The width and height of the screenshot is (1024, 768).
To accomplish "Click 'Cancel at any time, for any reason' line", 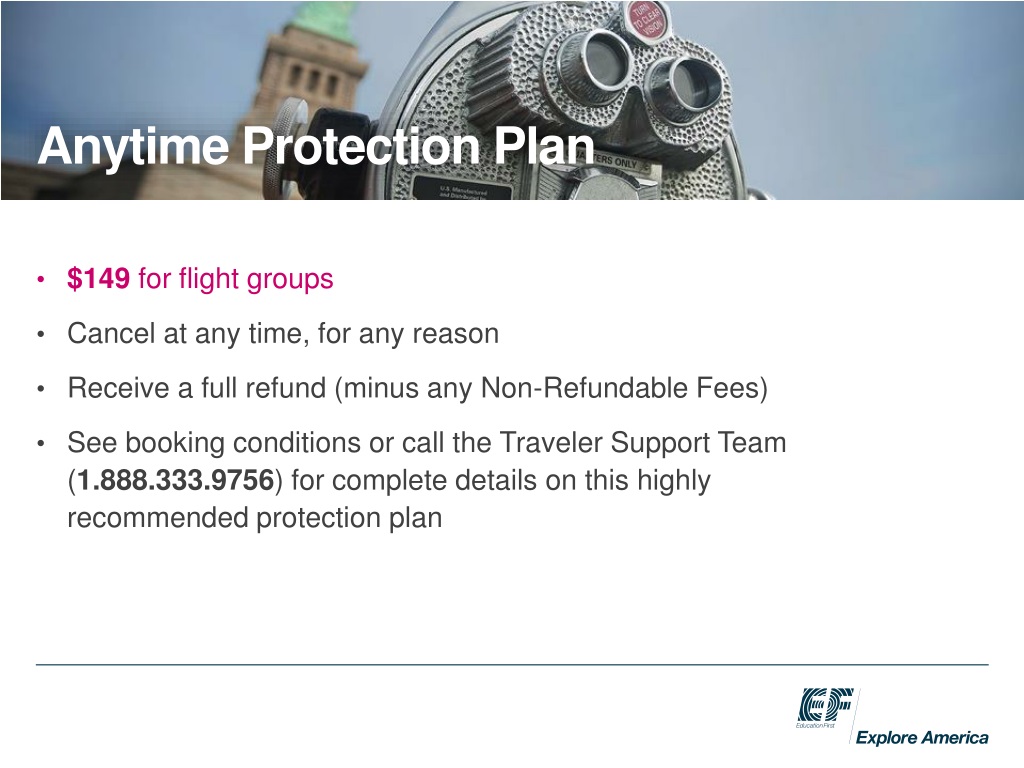I will 282,334.
